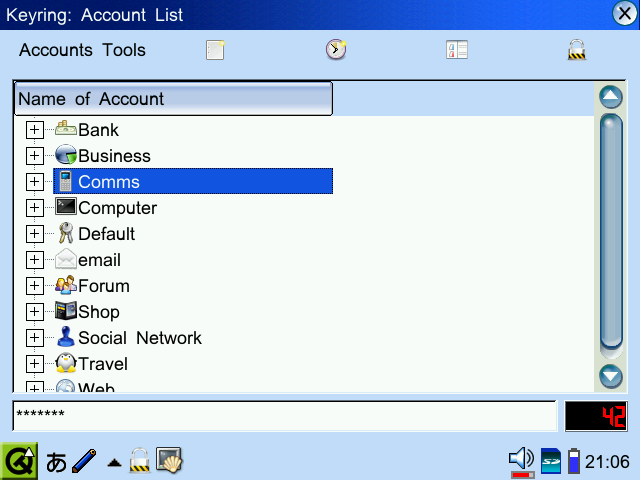
Task: Click the speaker volume icon
Action: [521, 460]
